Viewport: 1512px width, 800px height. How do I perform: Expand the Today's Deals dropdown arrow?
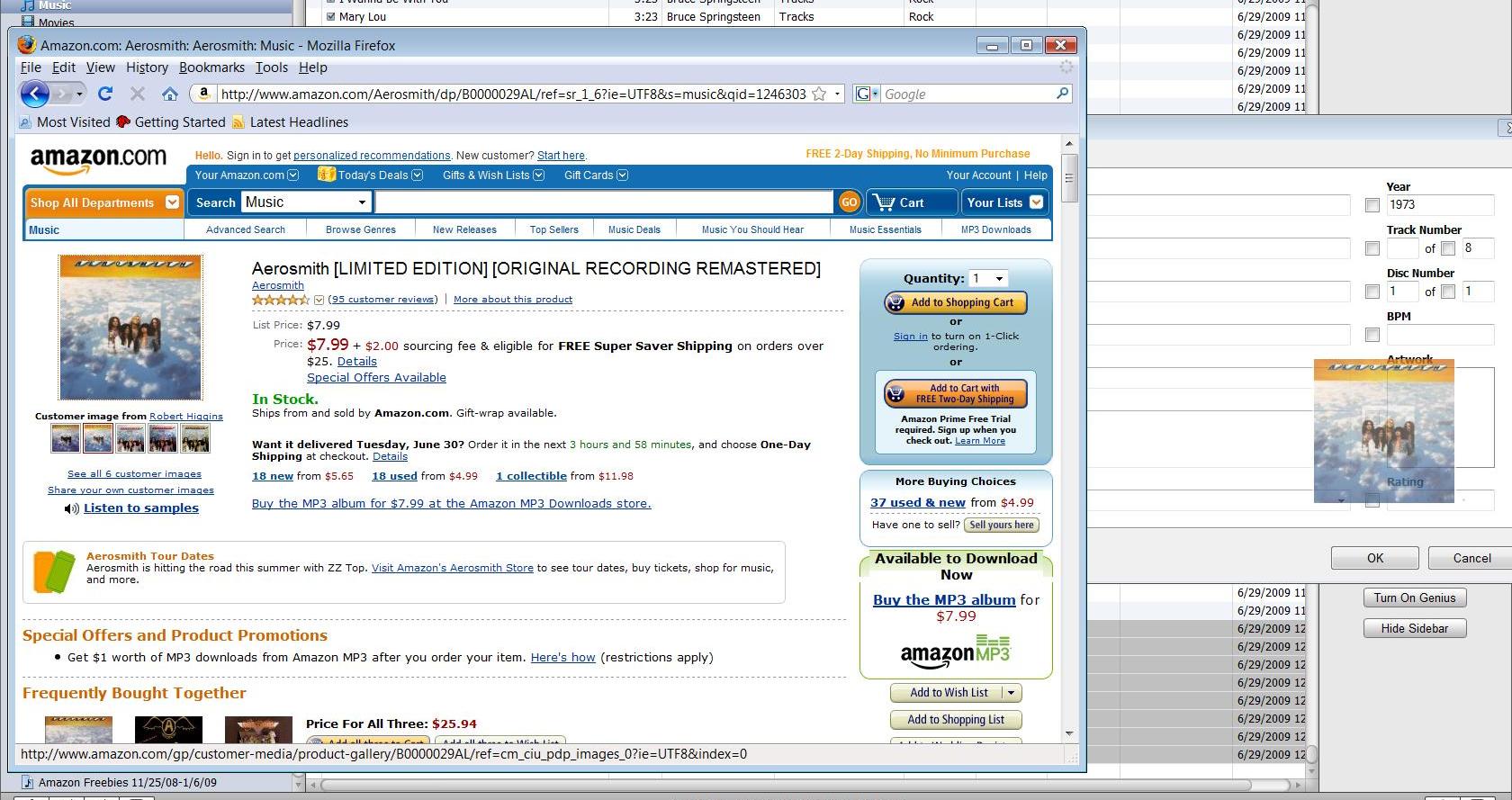[x=417, y=175]
